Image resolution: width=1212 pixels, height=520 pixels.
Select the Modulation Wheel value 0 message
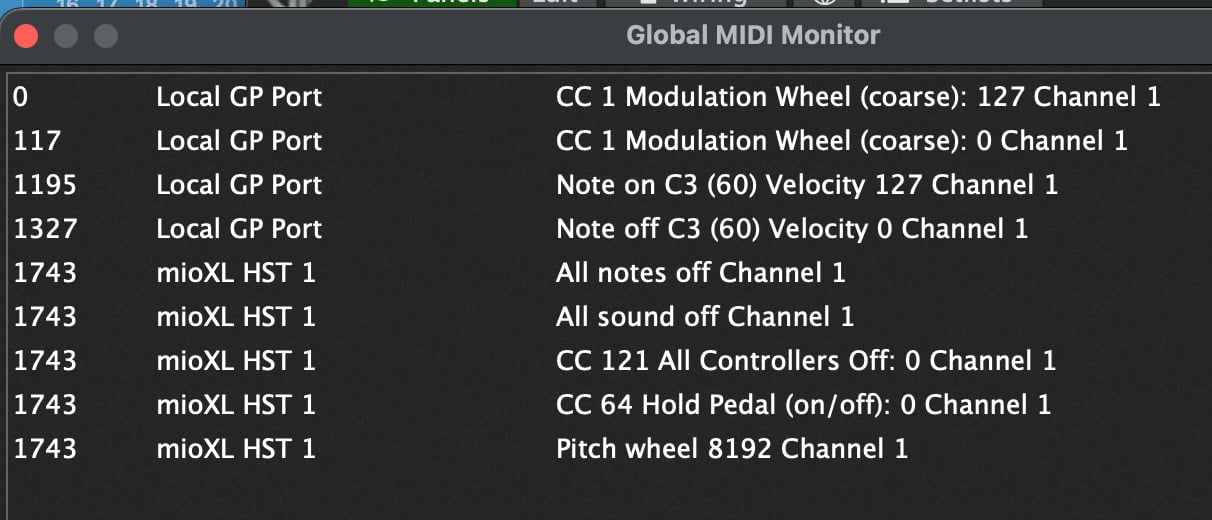(x=841, y=141)
